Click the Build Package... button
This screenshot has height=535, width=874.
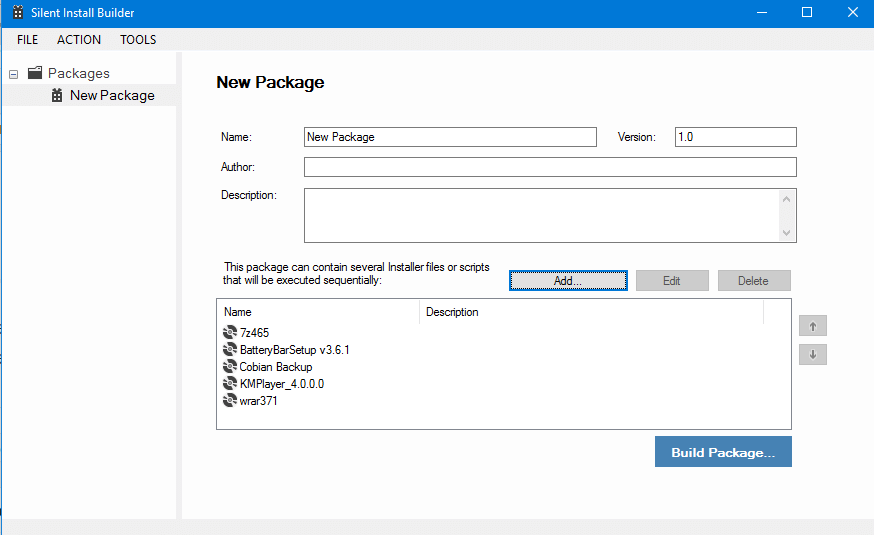pos(723,452)
